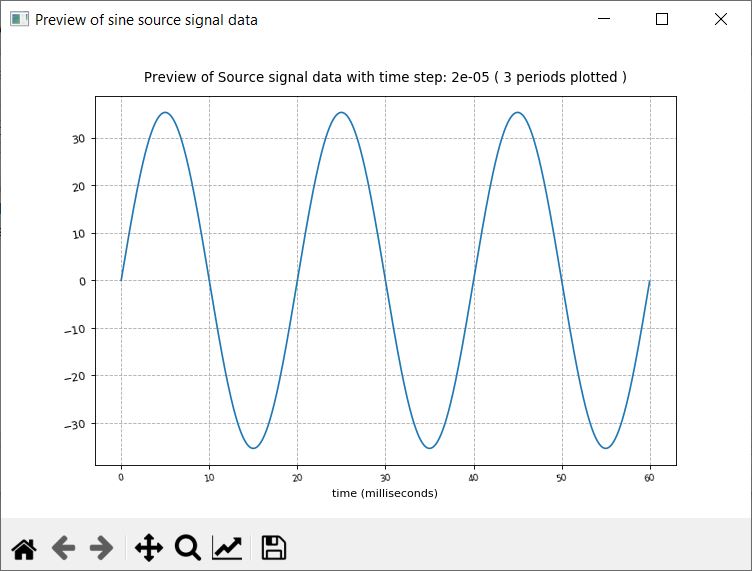Click the x-axis tick label 30
Viewport: 752px width, 571px height.
(x=385, y=478)
